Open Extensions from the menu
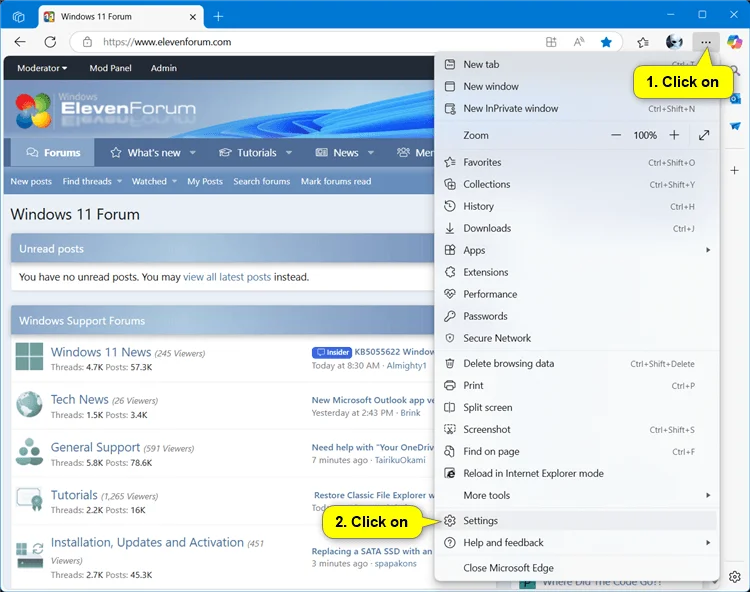 tap(577, 272)
